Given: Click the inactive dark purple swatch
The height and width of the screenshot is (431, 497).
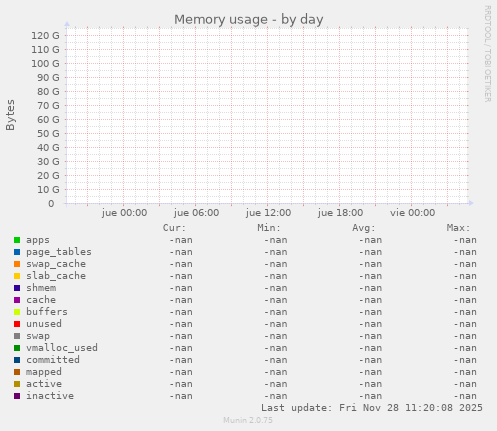Looking at the screenshot, I should (17, 396).
